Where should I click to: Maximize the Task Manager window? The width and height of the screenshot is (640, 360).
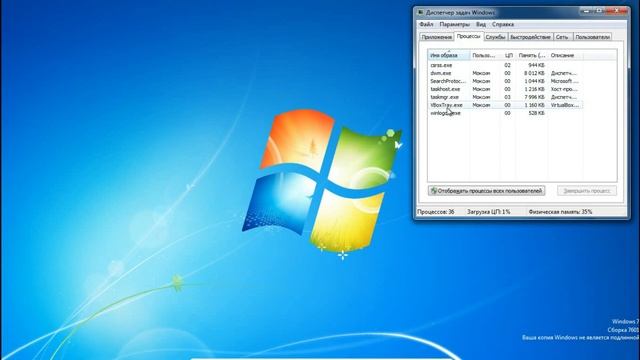599,11
